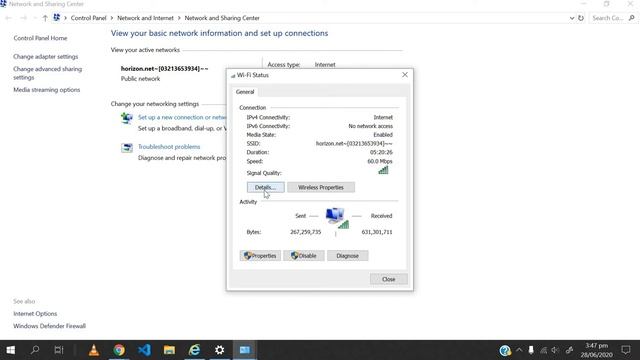The width and height of the screenshot is (640, 360).
Task: Open Settings gear from taskbar
Action: [x=220, y=350]
